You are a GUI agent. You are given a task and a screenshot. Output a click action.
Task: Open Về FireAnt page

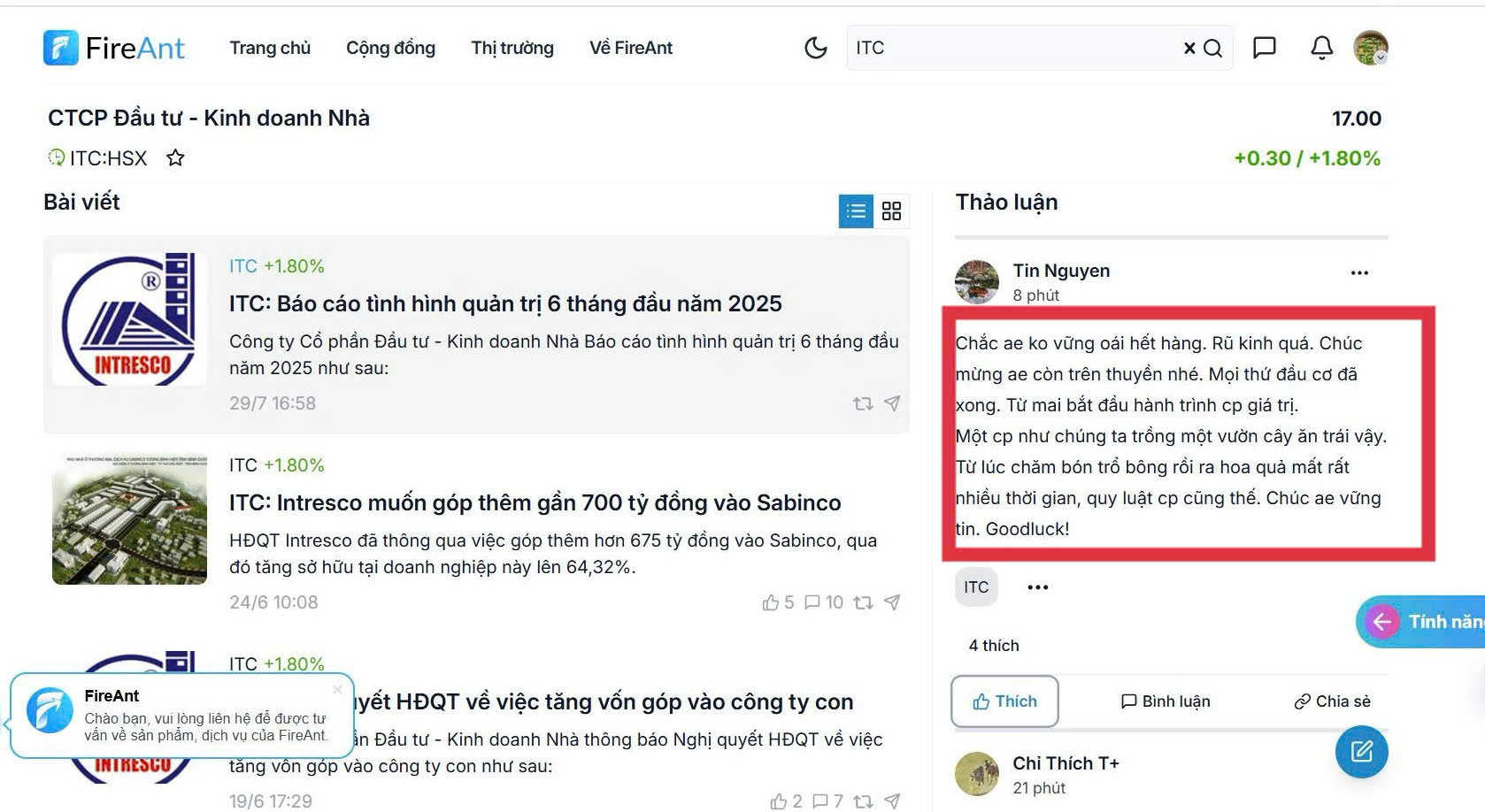coord(631,48)
